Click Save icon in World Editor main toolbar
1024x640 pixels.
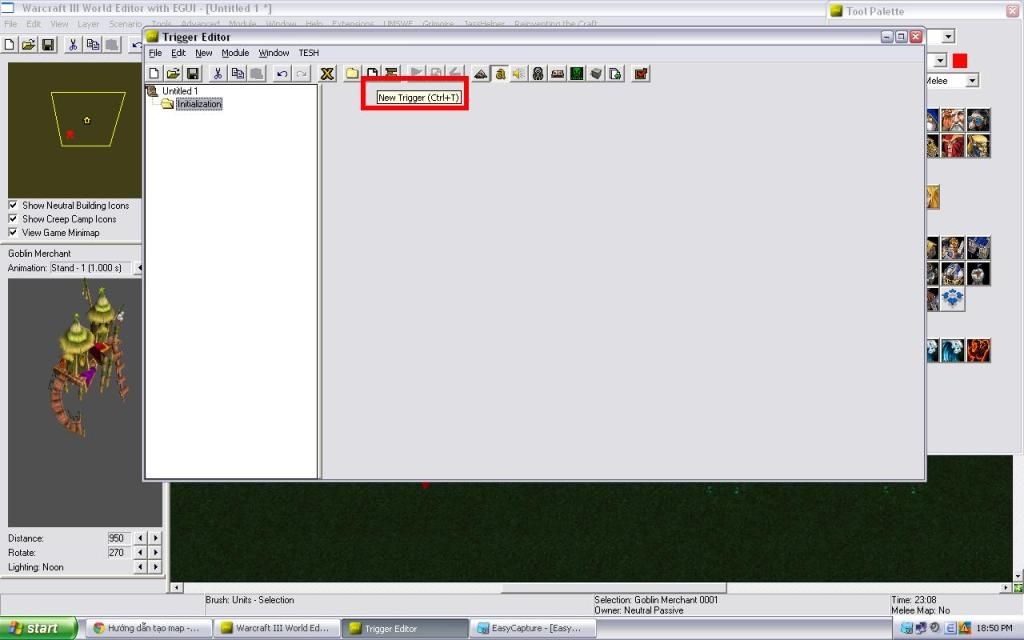pyautogui.click(x=48, y=44)
